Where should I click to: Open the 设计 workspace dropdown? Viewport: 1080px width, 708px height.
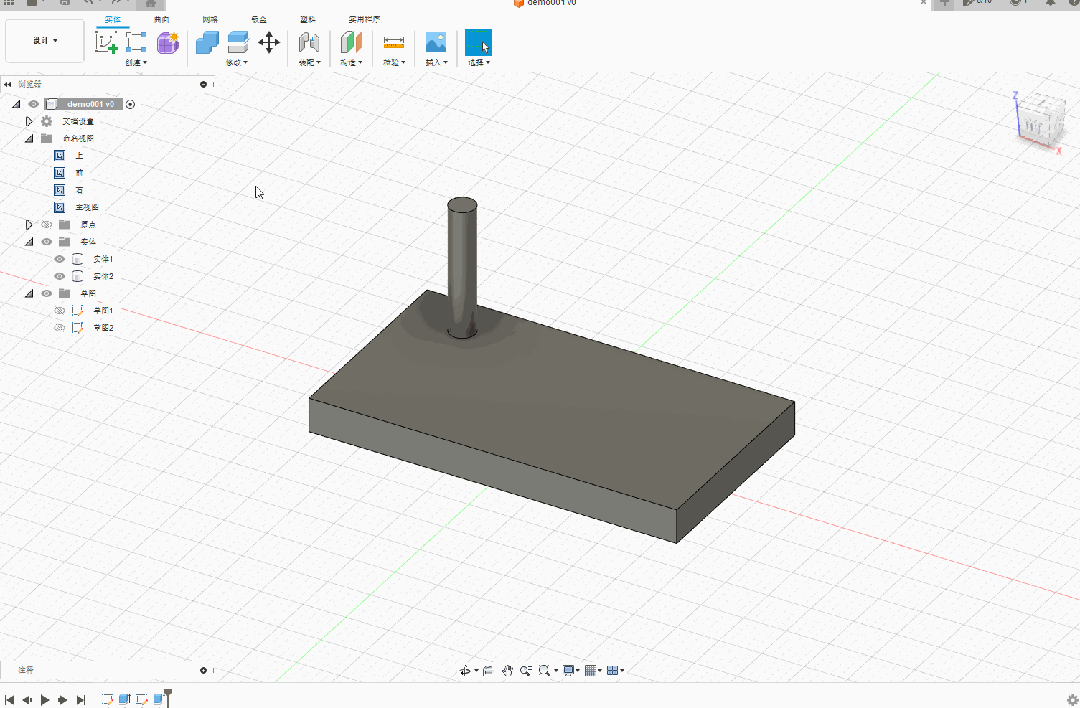pos(45,41)
